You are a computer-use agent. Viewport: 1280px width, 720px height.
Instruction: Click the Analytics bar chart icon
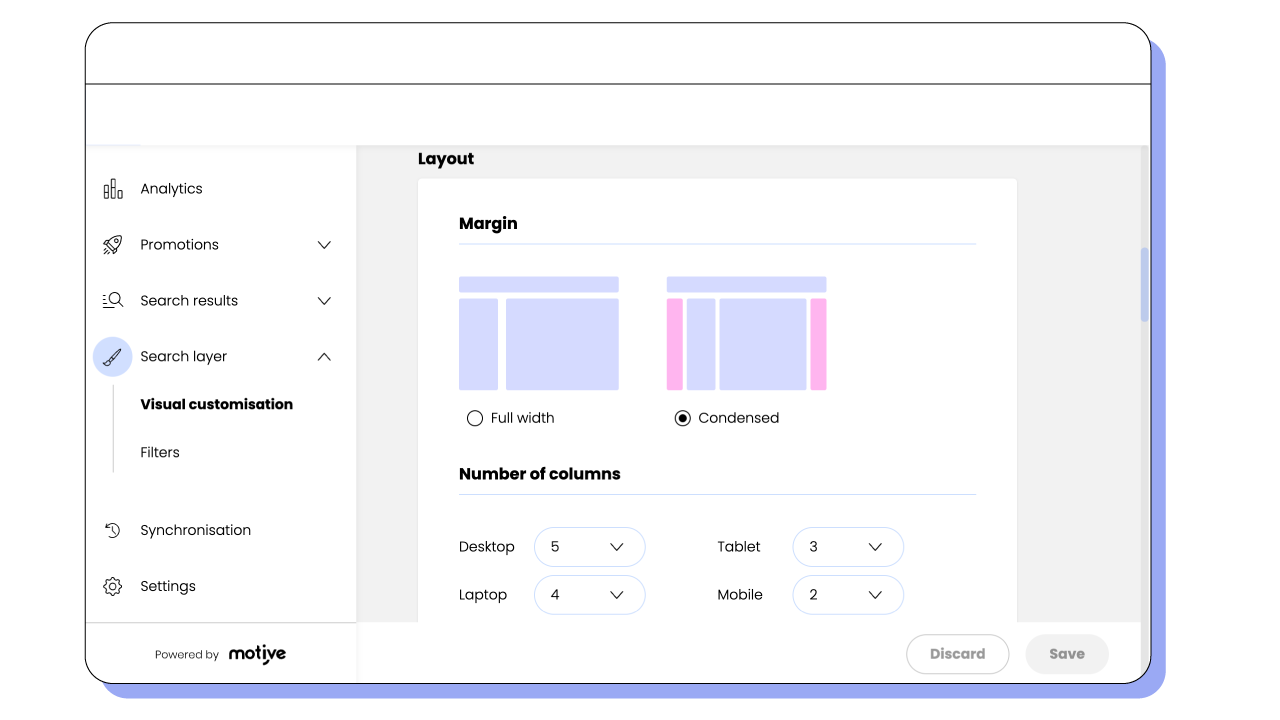coord(113,189)
